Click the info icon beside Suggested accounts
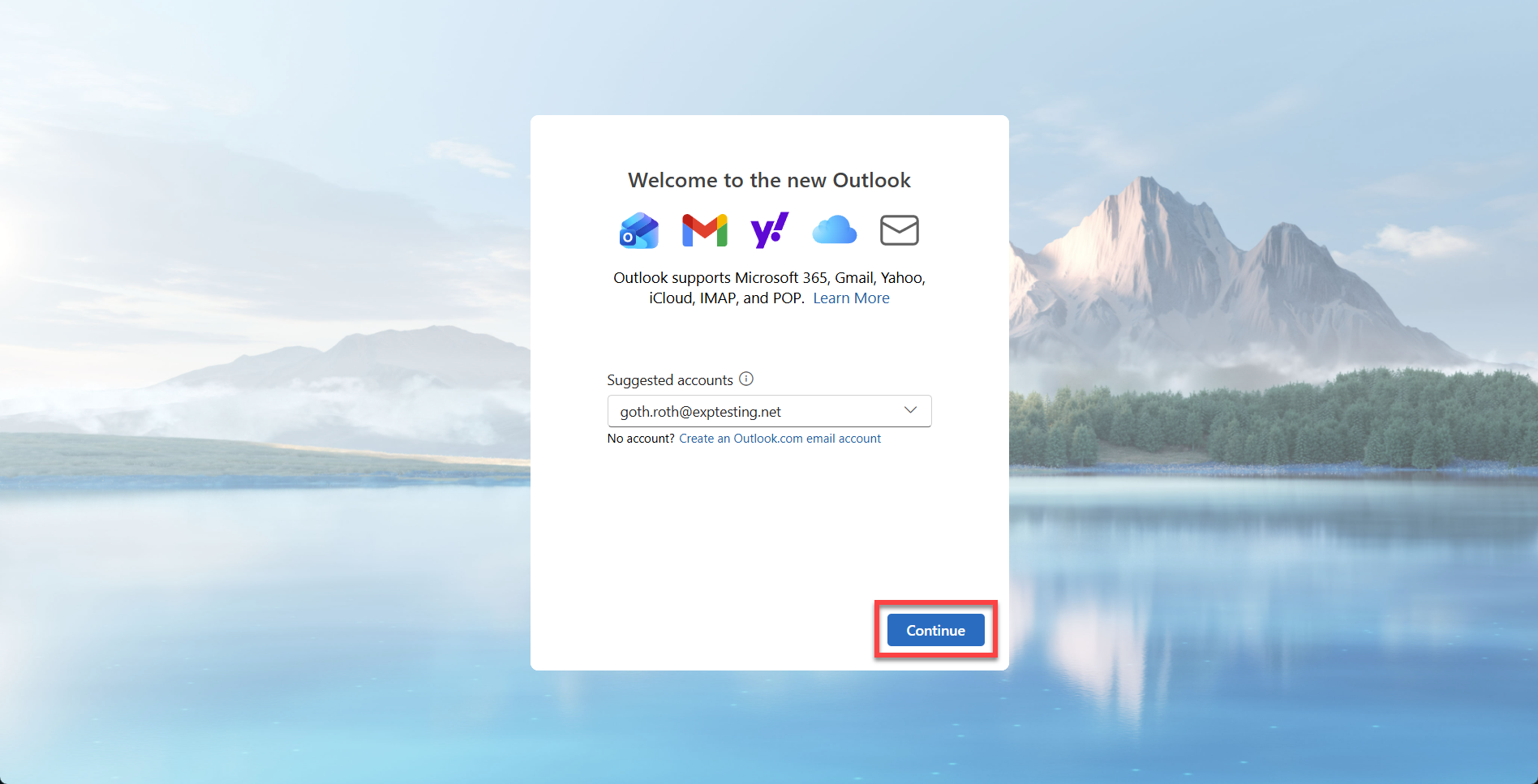This screenshot has height=784, width=1538. tap(746, 379)
